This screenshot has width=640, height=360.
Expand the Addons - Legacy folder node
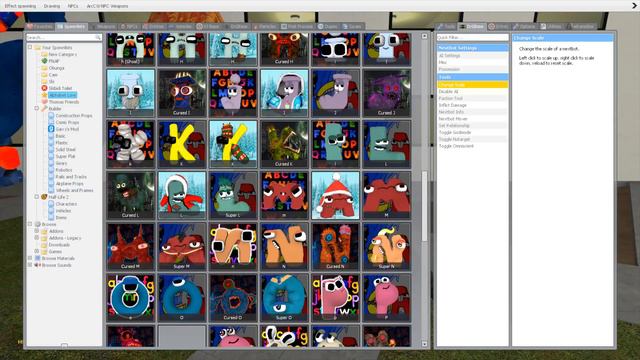(x=37, y=238)
